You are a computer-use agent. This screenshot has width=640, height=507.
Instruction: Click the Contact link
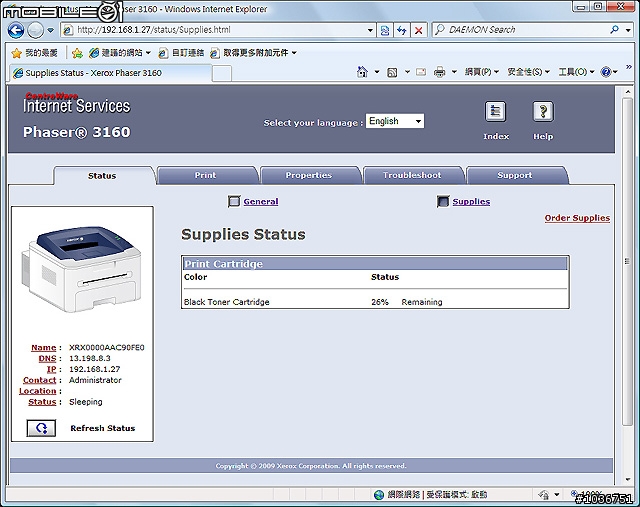pyautogui.click(x=40, y=380)
